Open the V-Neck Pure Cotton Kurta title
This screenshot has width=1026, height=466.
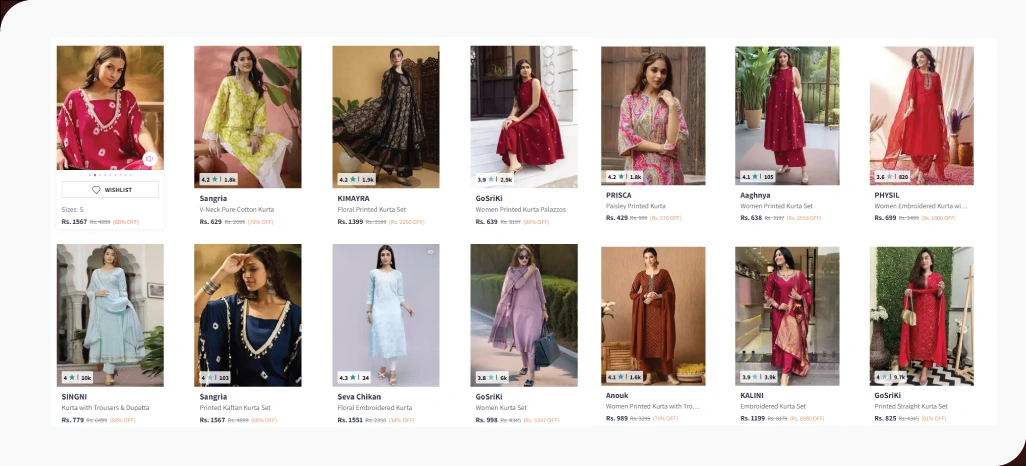click(x=237, y=210)
